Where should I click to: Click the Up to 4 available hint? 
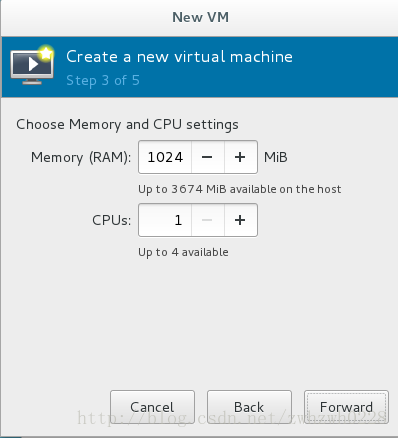[183, 252]
